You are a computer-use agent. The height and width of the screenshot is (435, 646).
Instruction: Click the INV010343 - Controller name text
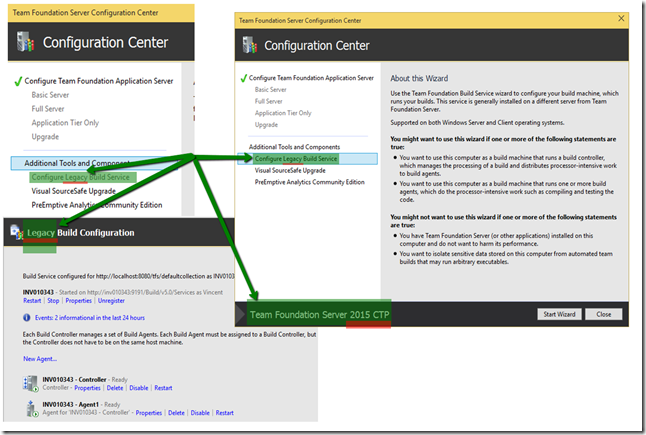pos(74,379)
